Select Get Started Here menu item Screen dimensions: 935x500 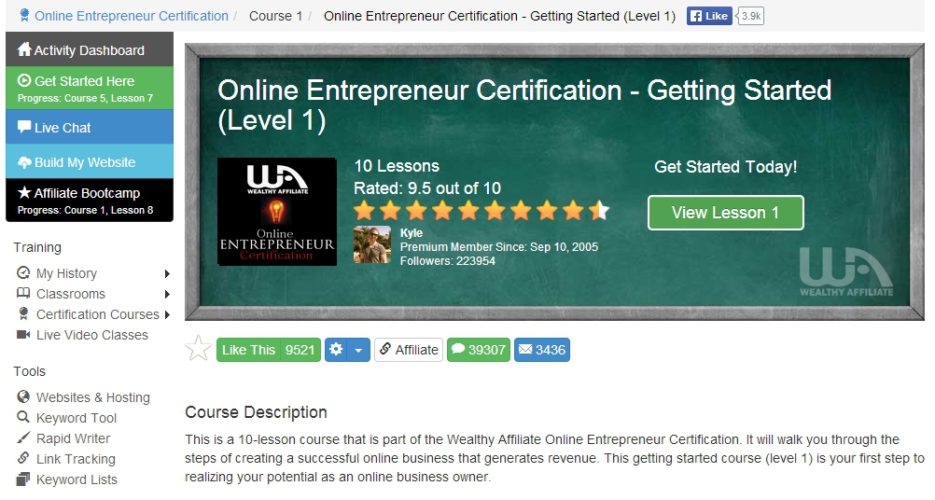(x=89, y=88)
